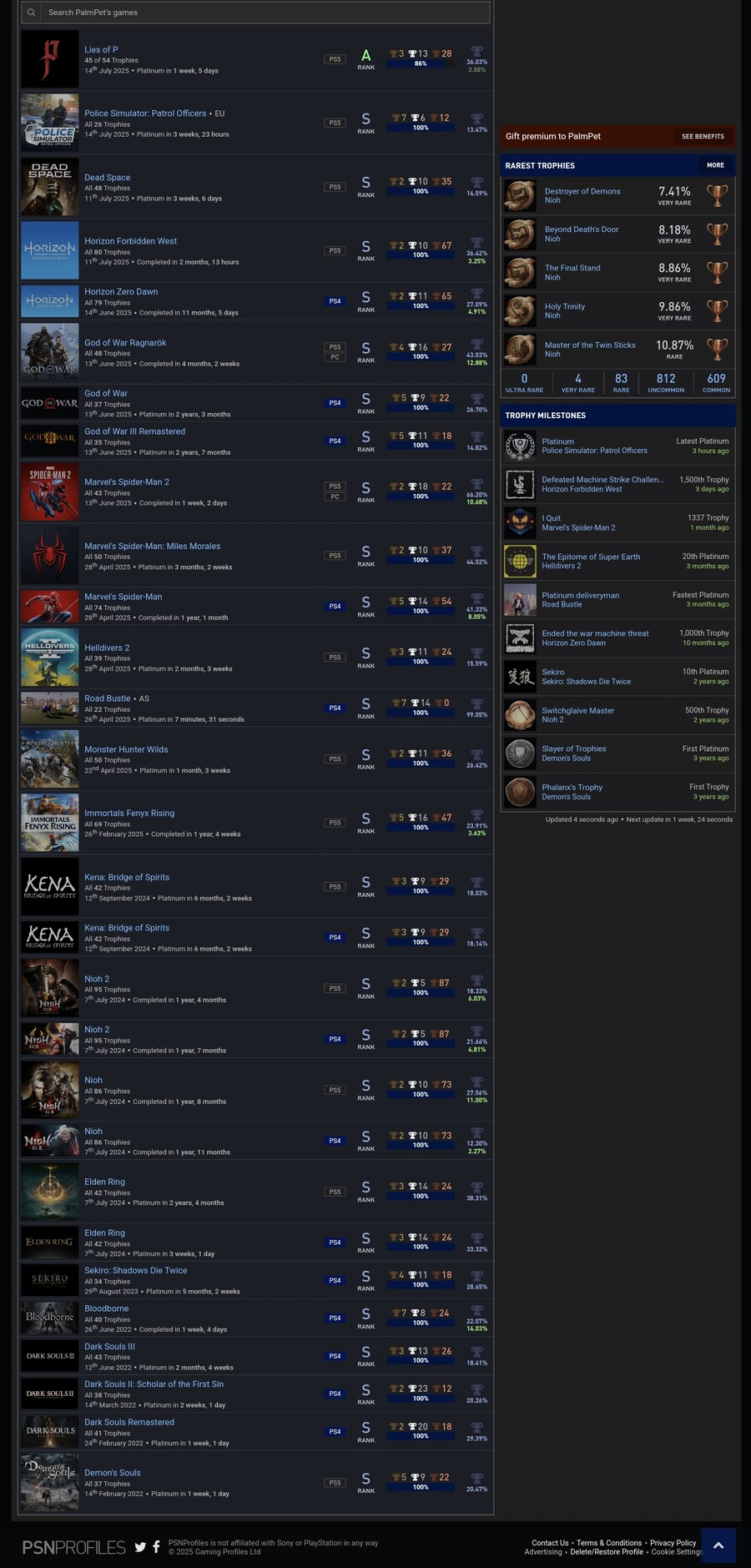
Task: Click Ended the war machine threat icon
Action: coord(520,638)
